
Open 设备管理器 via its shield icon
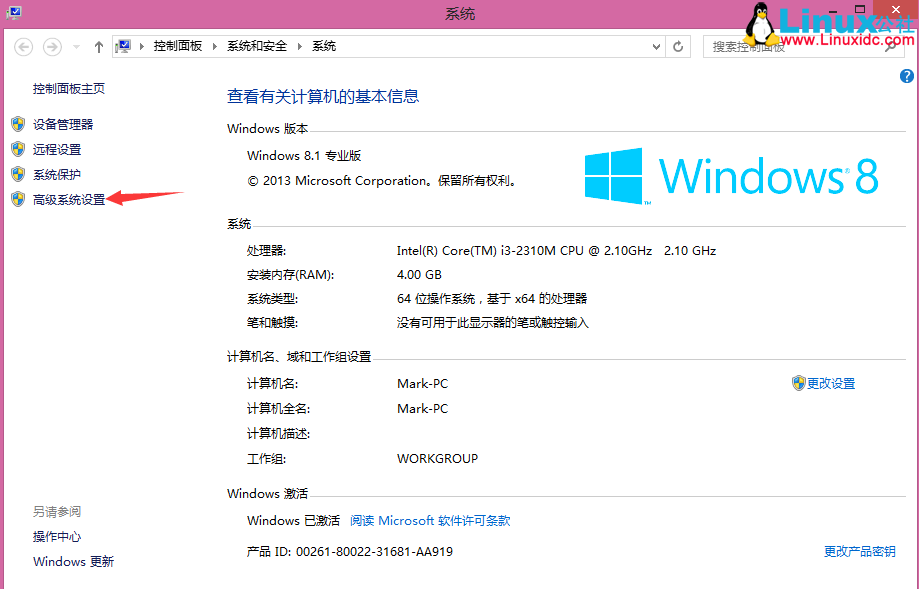click(18, 124)
